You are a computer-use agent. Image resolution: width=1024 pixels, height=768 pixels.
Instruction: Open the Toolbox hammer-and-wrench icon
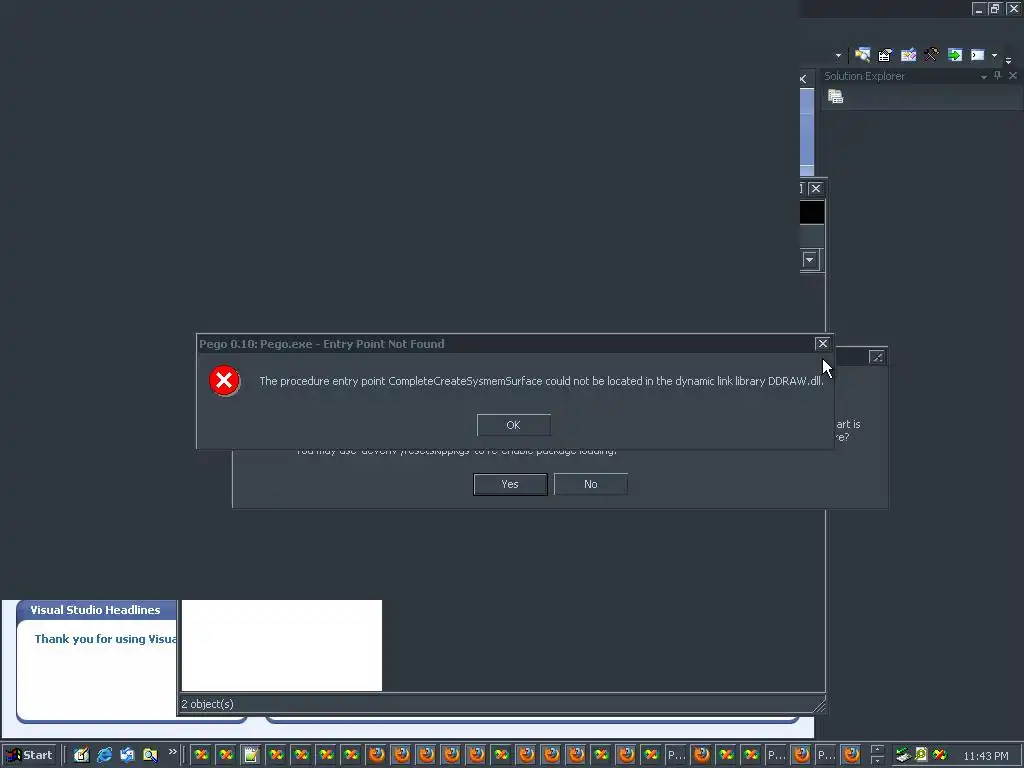(x=931, y=55)
